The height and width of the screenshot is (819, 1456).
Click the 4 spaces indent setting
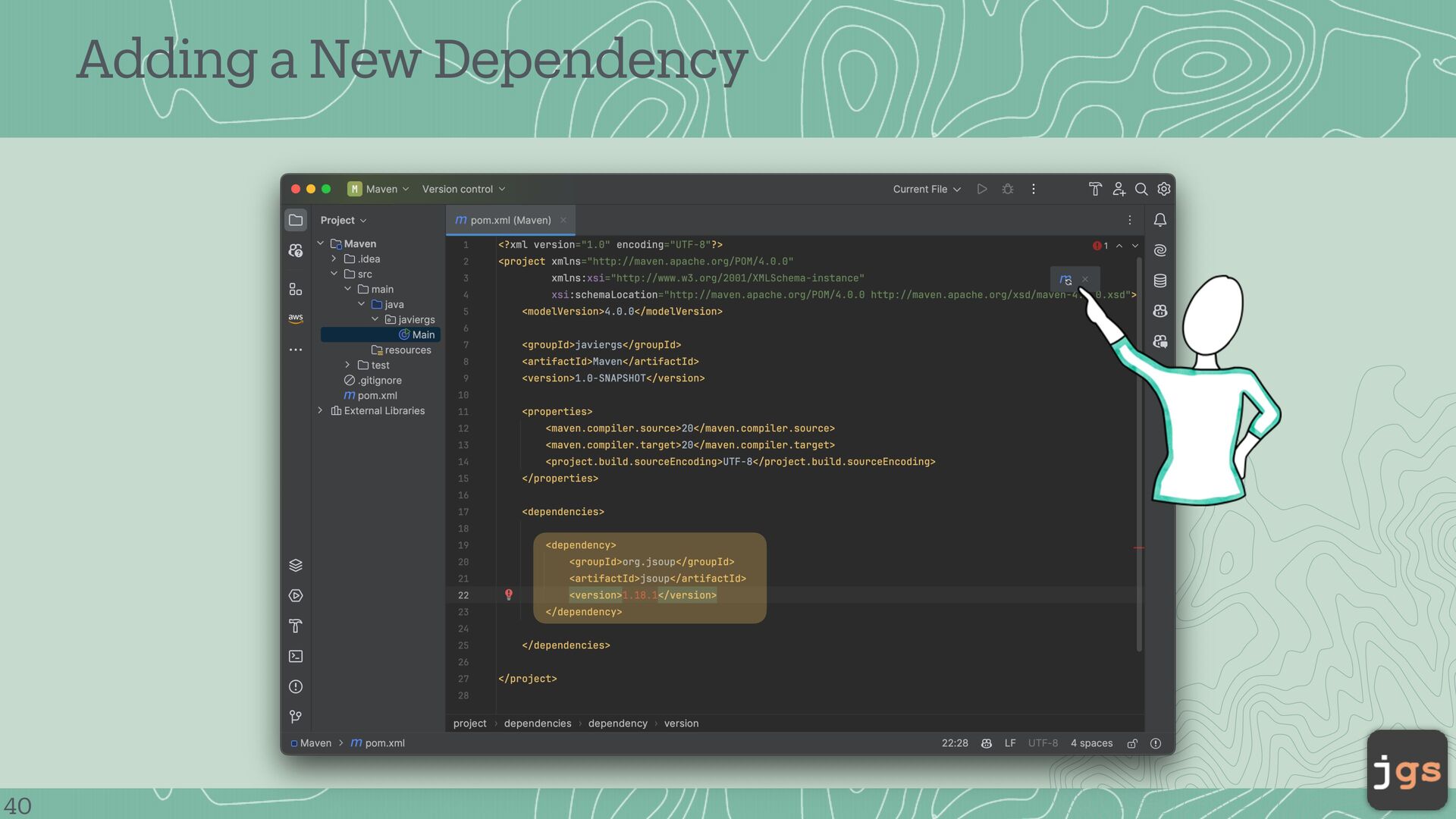point(1091,743)
